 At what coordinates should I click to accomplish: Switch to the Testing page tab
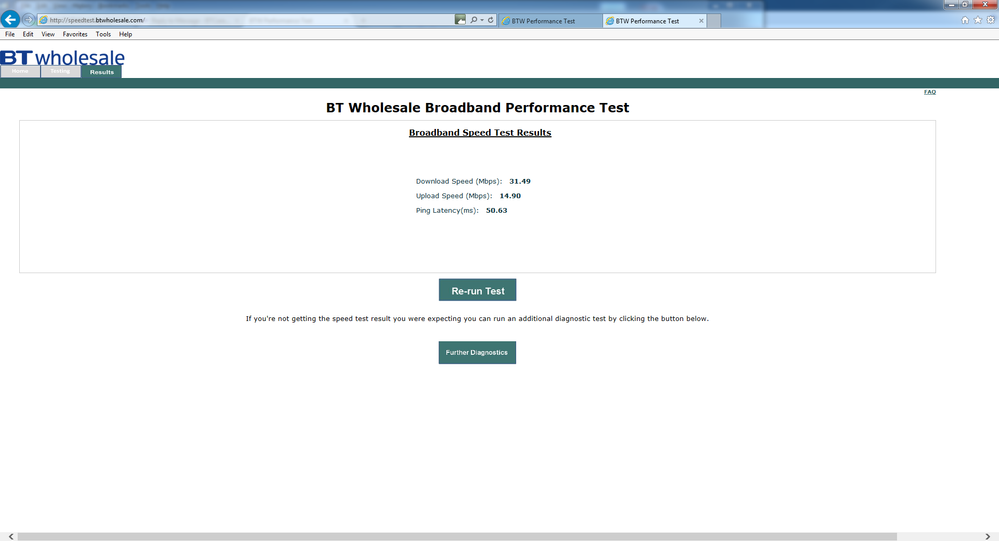(61, 71)
